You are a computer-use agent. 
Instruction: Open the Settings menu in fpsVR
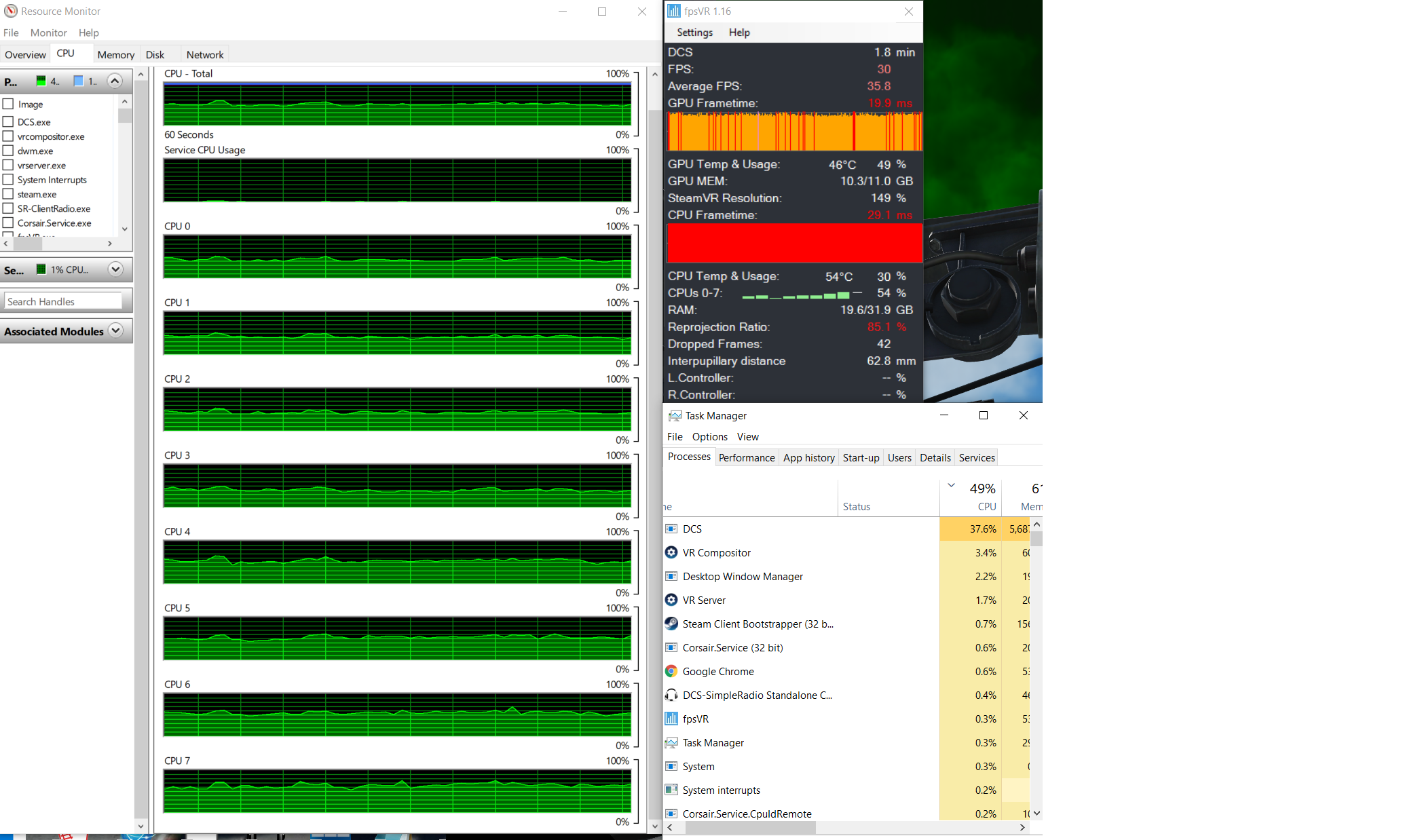pyautogui.click(x=694, y=33)
